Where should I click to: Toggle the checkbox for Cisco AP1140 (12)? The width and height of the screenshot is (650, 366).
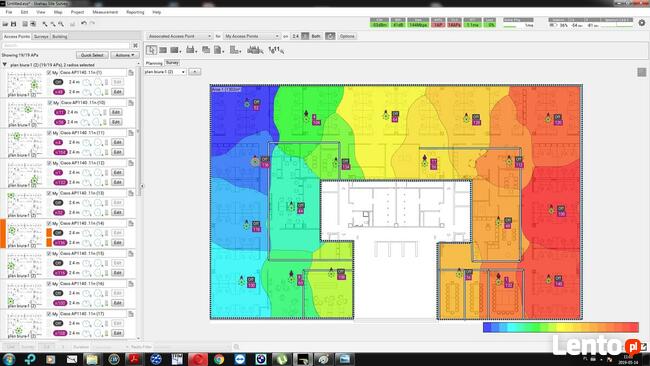[49, 163]
